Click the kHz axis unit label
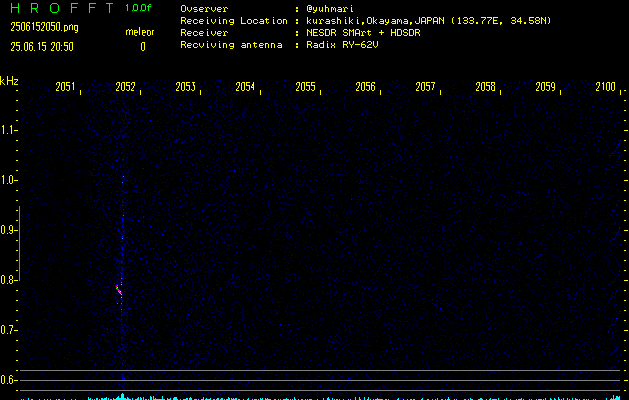The height and width of the screenshot is (400, 629). point(9,81)
